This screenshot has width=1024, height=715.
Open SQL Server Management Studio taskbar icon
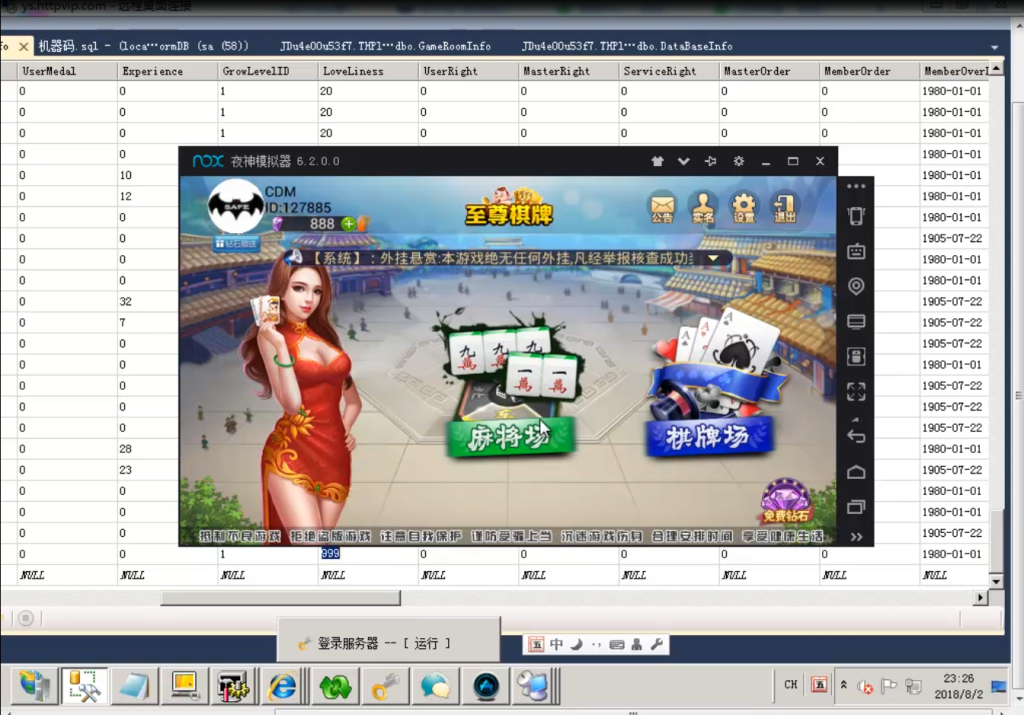(84, 686)
